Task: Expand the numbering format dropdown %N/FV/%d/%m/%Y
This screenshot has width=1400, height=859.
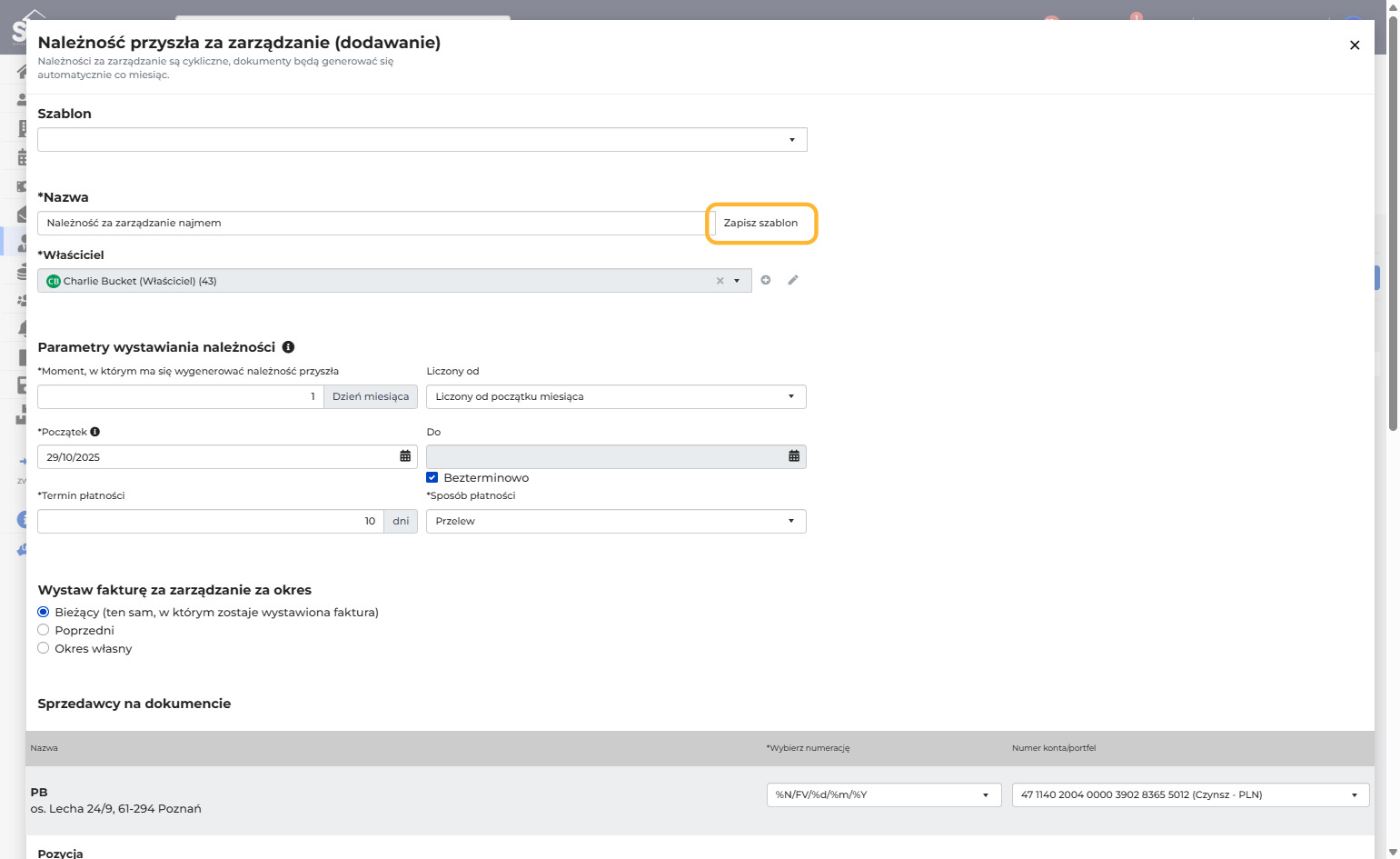Action: [884, 795]
